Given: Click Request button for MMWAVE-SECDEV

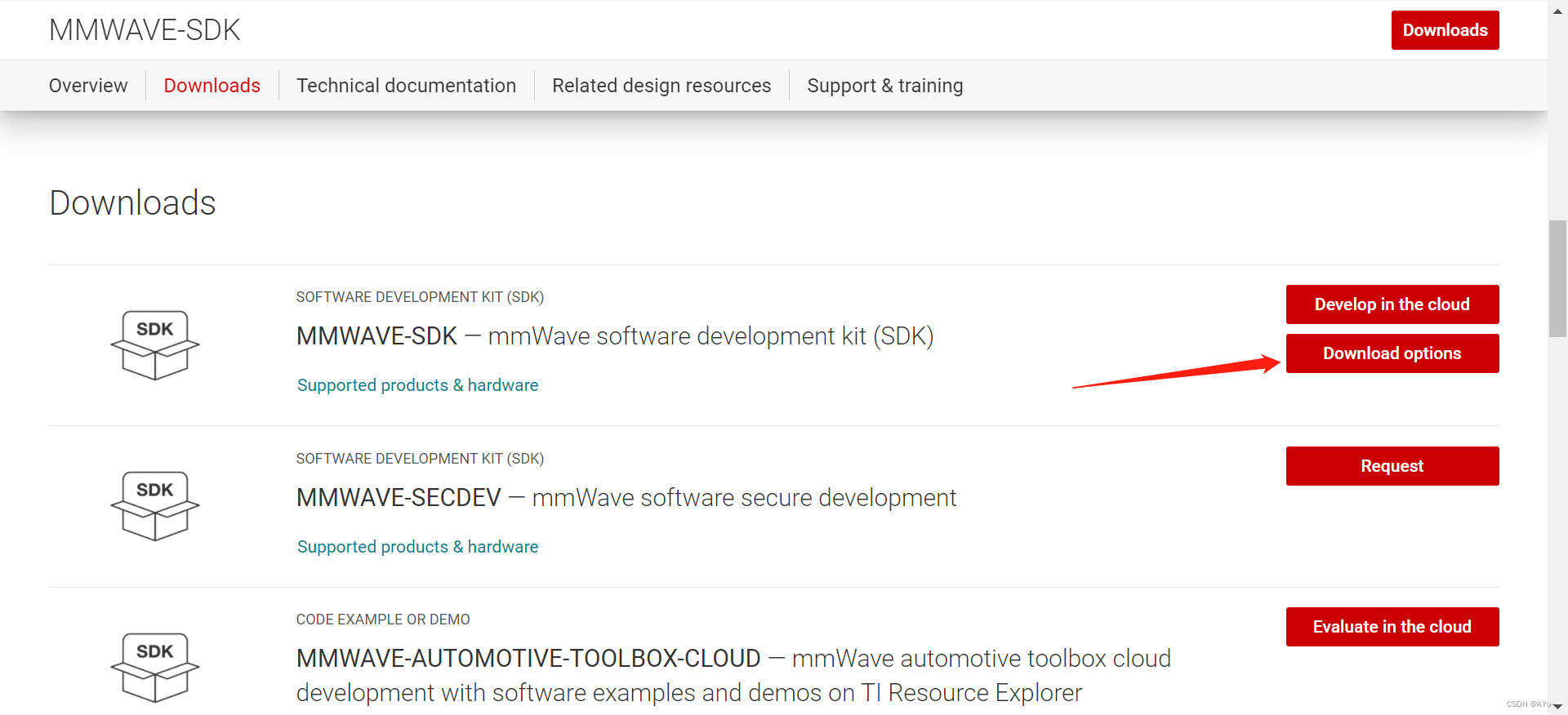Looking at the screenshot, I should [x=1392, y=466].
